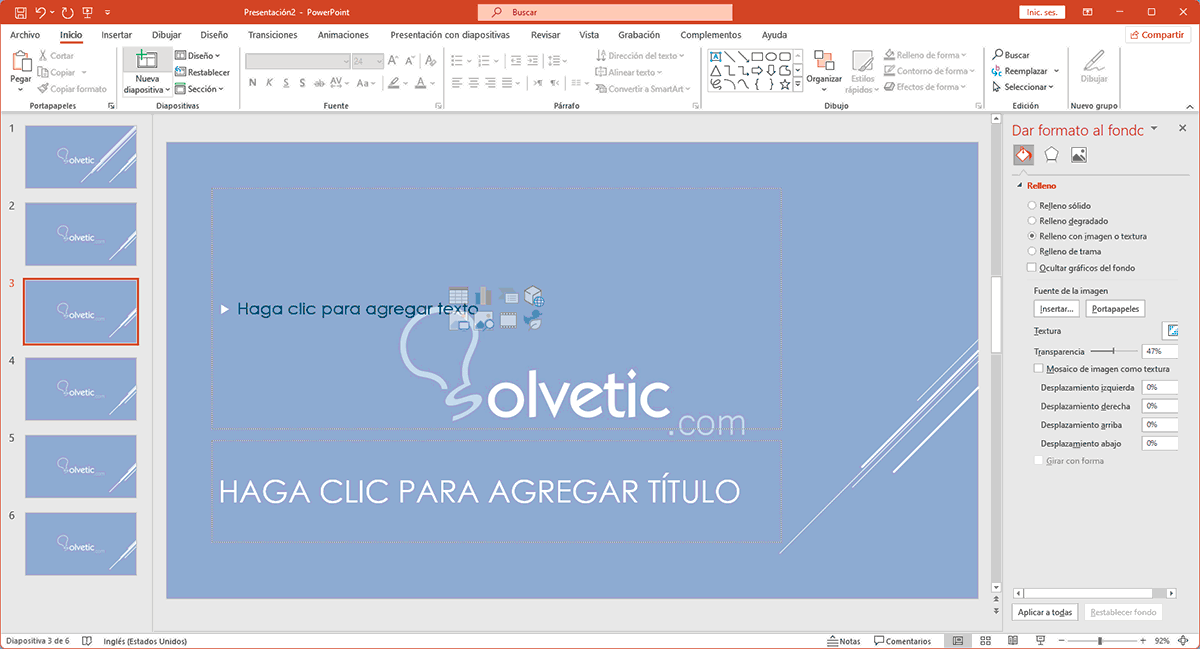
Task: Toggle underline S formatting
Action: tap(288, 83)
